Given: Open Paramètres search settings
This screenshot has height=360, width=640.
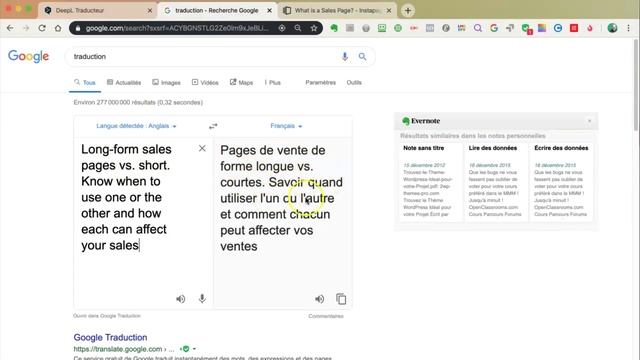Looking at the screenshot, I should (x=320, y=82).
